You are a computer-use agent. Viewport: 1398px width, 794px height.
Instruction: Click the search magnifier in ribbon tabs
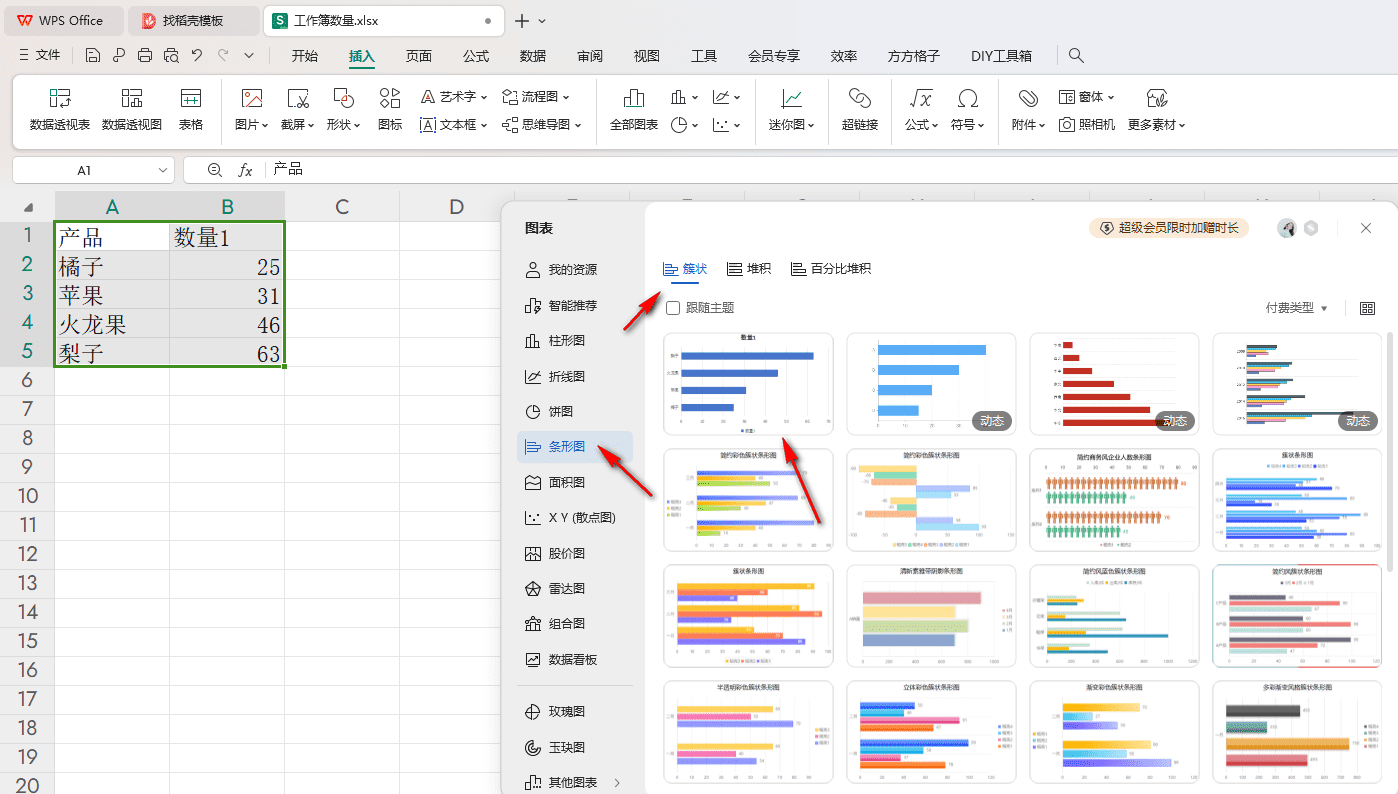tap(1076, 56)
